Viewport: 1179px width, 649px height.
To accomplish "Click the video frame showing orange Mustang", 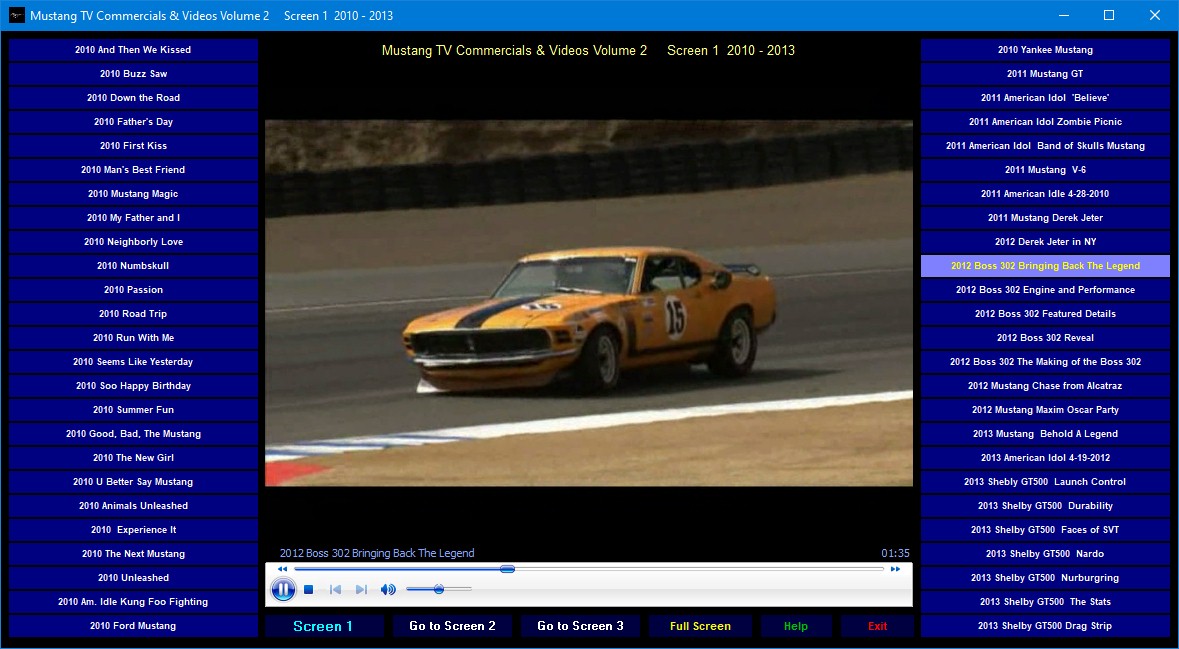I will 589,303.
